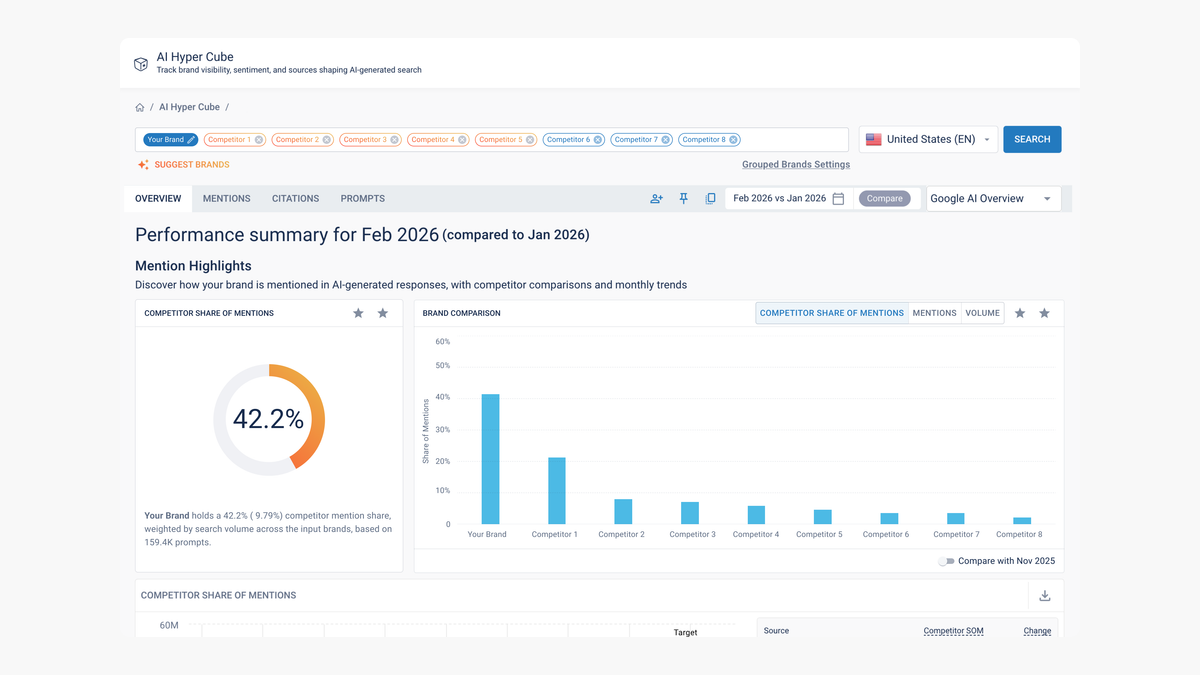Click the Change column header

coord(1037,631)
